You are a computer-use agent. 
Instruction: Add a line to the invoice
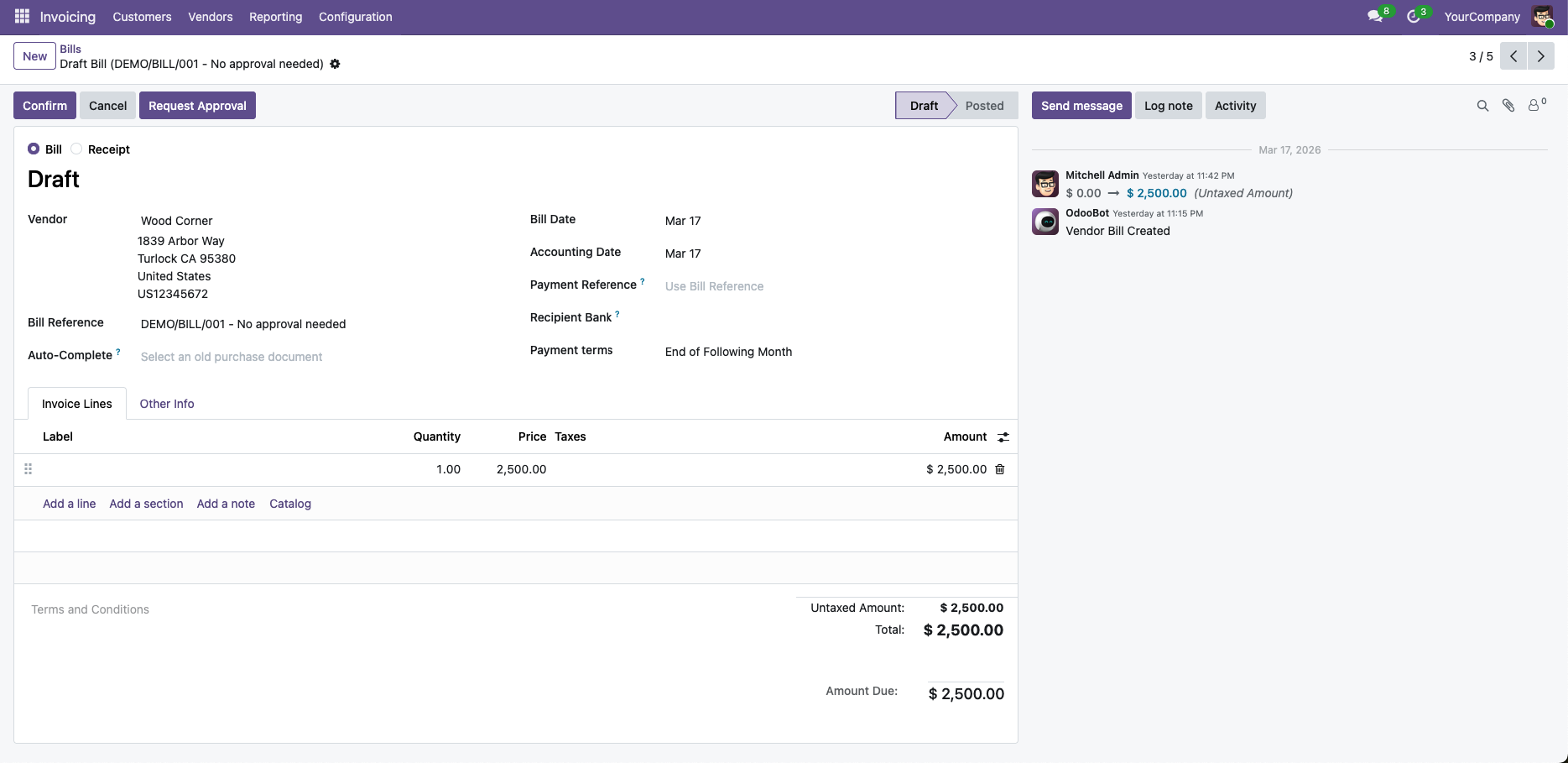(x=69, y=504)
